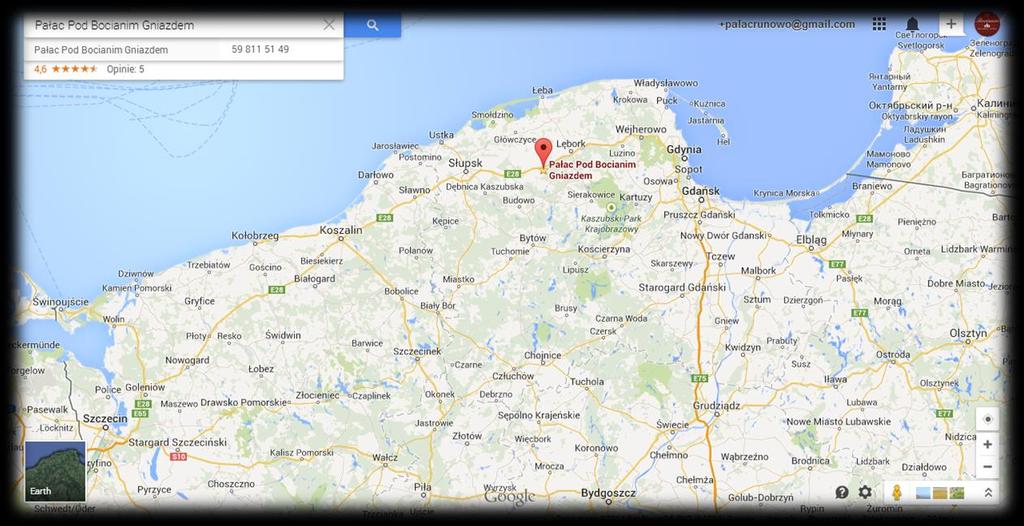Expand the imagery strip with double chevron
The image size is (1024, 526).
pyautogui.click(x=989, y=493)
